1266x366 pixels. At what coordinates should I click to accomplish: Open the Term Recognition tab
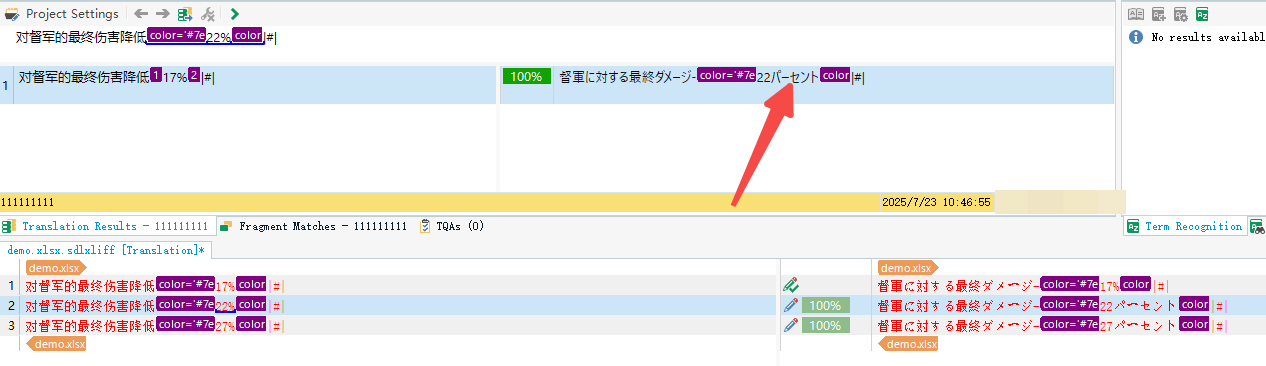[1185, 226]
